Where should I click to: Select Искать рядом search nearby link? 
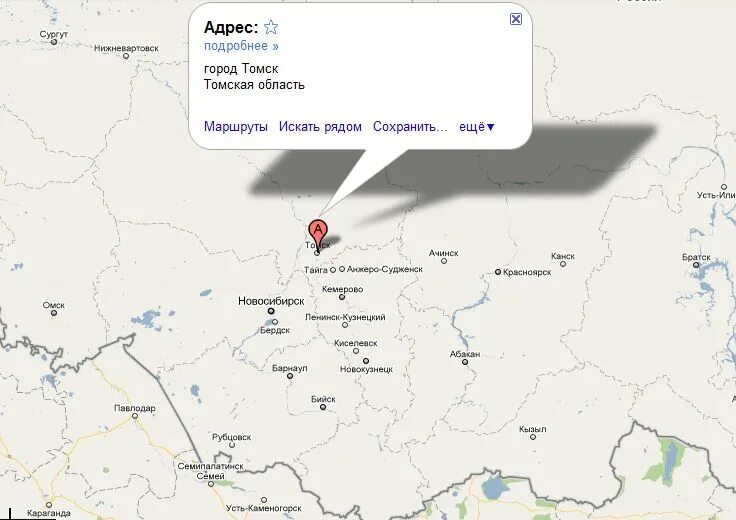(320, 127)
